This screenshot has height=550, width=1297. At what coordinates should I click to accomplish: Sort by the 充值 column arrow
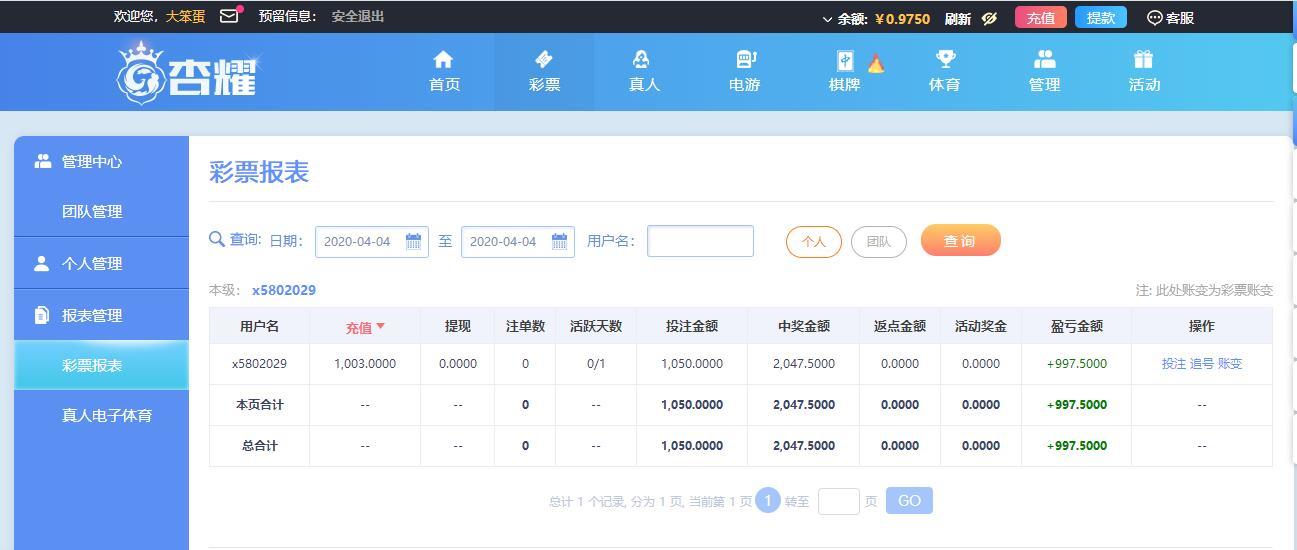coord(380,327)
